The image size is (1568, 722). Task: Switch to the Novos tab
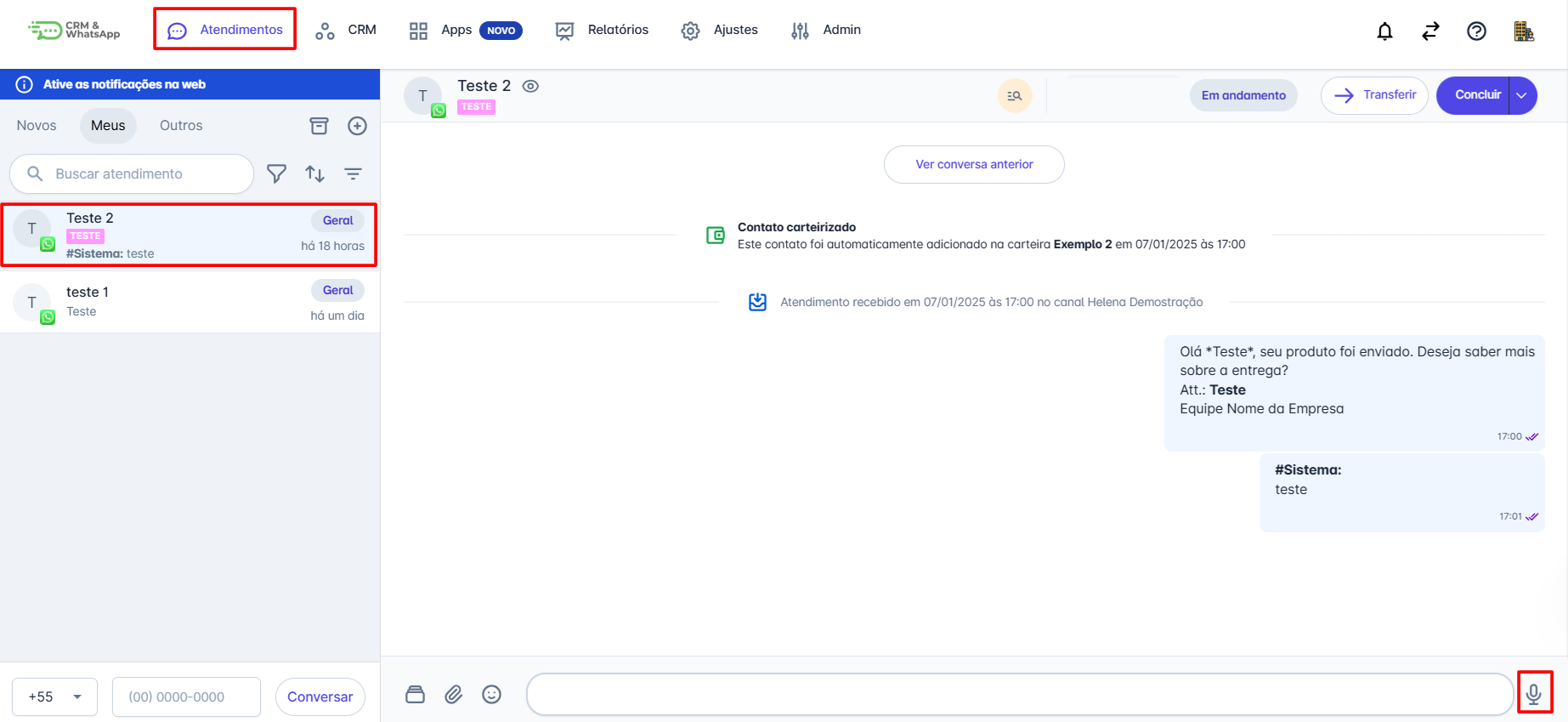point(37,126)
